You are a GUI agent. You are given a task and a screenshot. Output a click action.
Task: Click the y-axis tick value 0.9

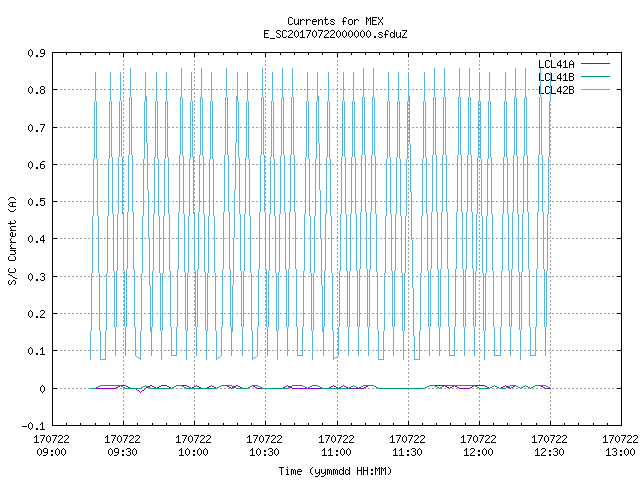[36, 53]
